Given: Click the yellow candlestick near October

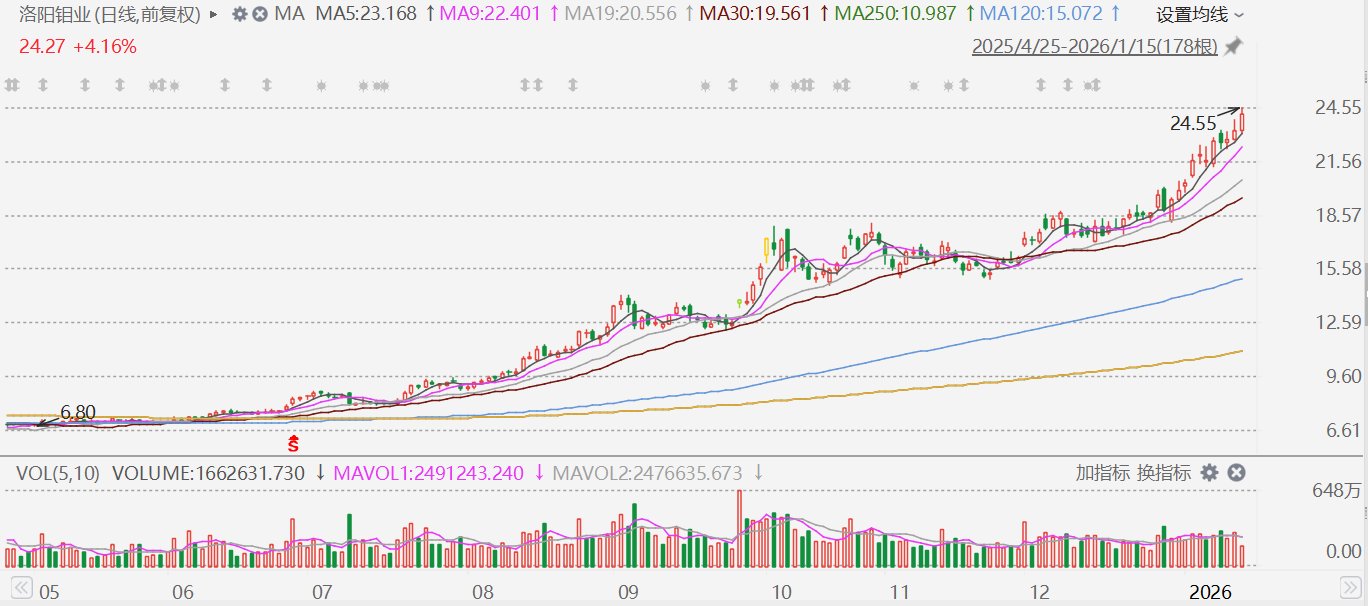Looking at the screenshot, I should 768,246.
